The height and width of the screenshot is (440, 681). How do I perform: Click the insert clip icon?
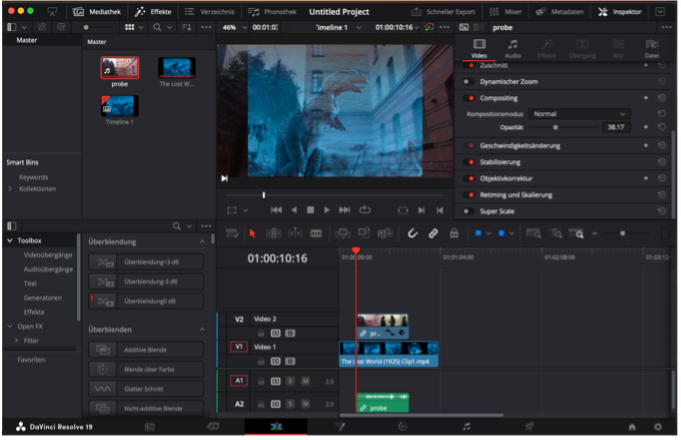[343, 234]
